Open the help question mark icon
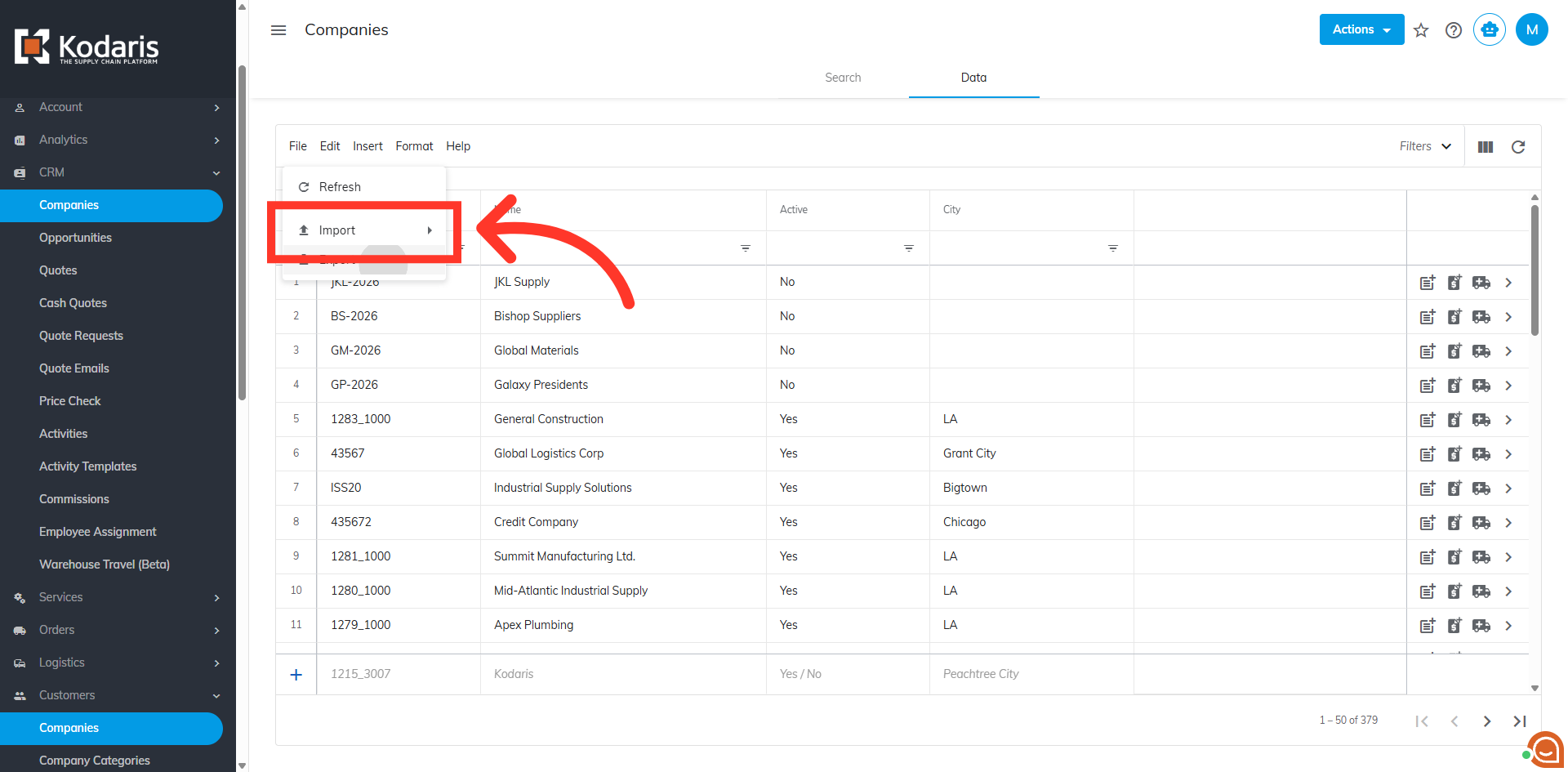The height and width of the screenshot is (772, 1568). click(x=1454, y=30)
